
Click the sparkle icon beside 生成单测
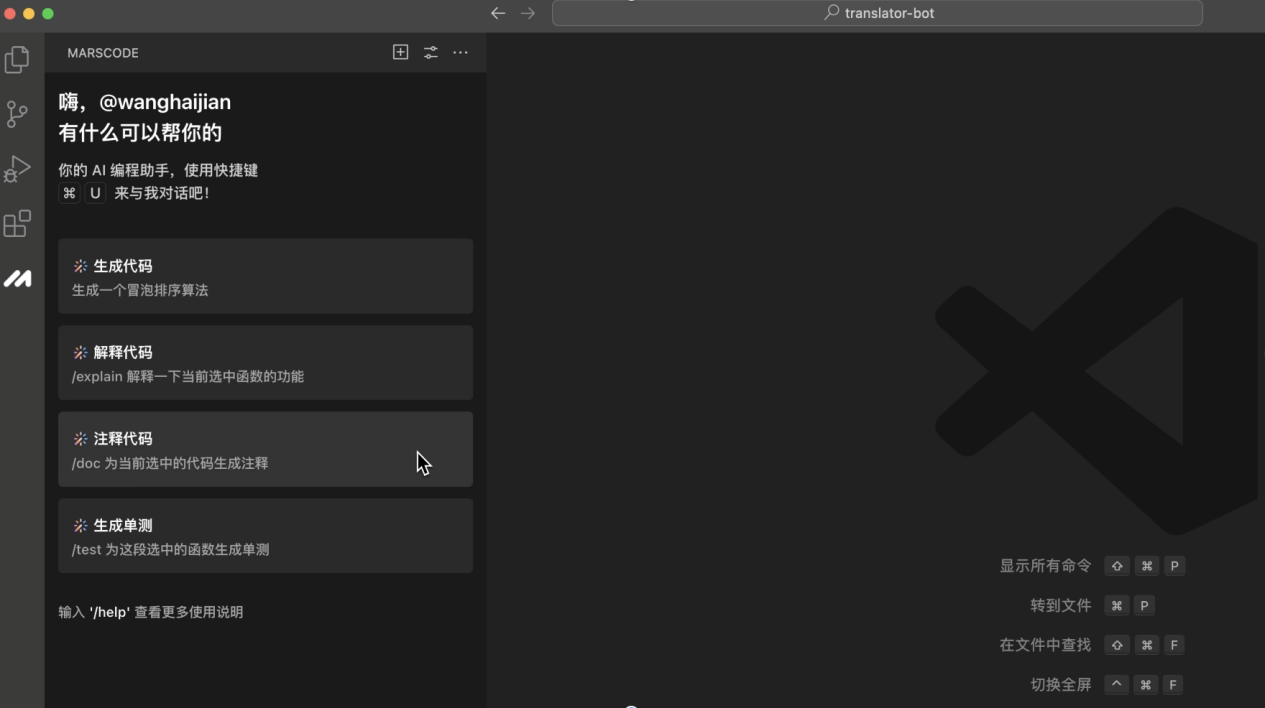(80, 525)
